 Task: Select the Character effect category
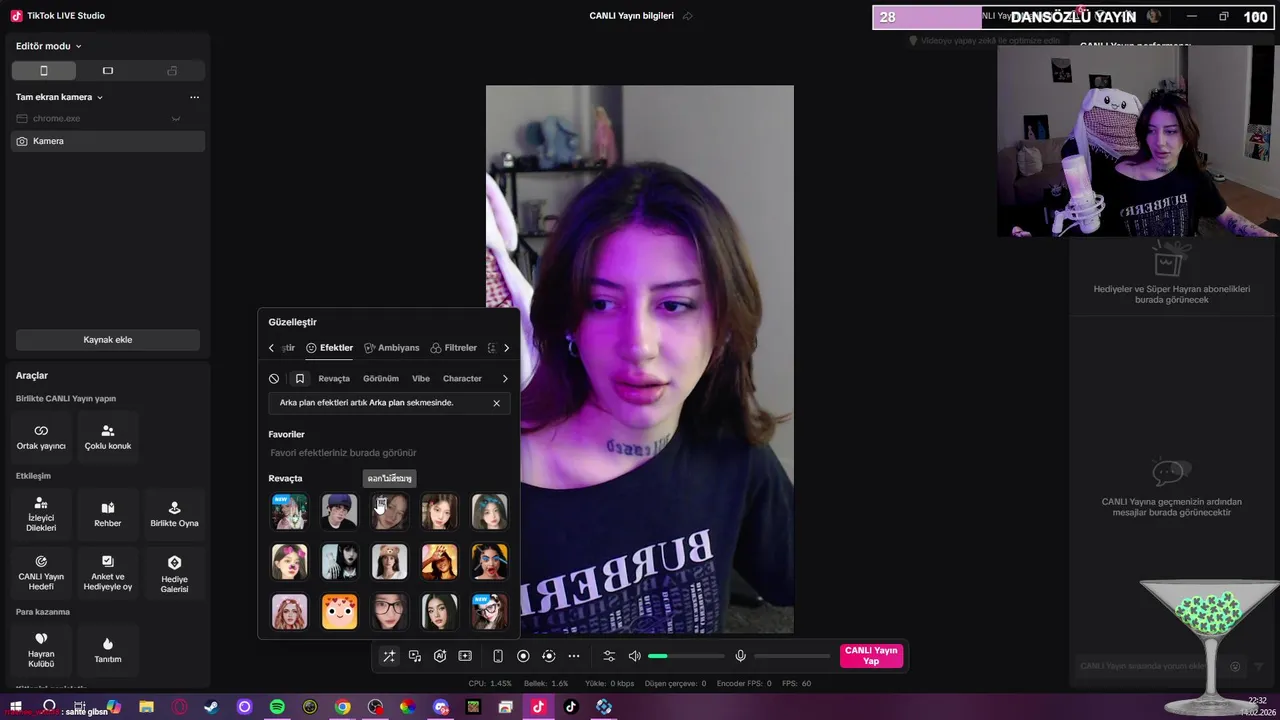pos(462,379)
